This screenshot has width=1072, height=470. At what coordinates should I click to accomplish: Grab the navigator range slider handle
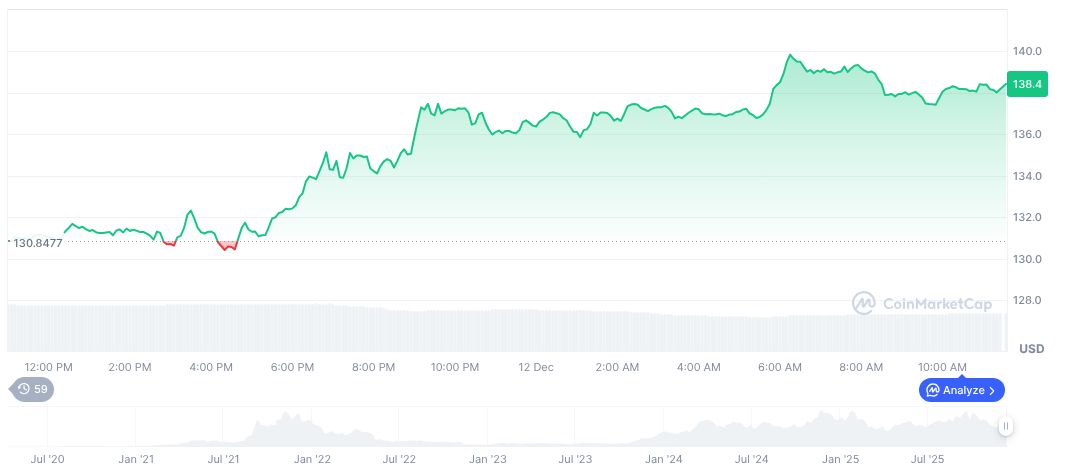click(x=1006, y=426)
